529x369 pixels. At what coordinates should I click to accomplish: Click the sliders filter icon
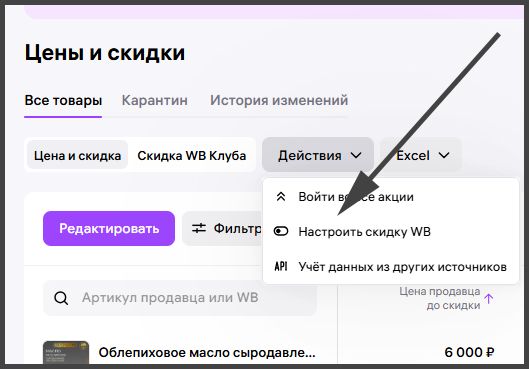pyautogui.click(x=199, y=228)
